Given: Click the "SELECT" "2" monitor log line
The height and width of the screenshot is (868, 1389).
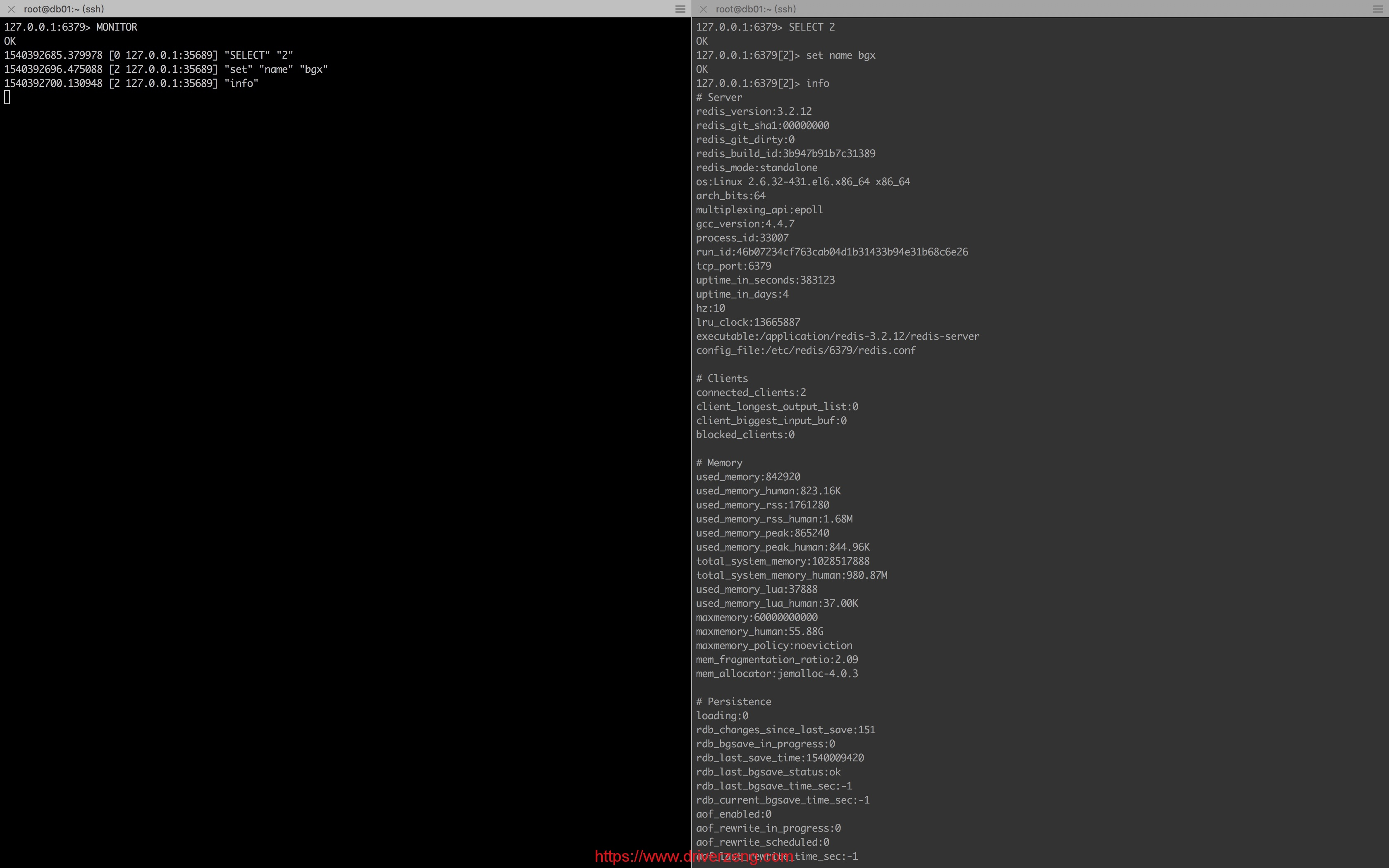Looking at the screenshot, I should coord(149,55).
